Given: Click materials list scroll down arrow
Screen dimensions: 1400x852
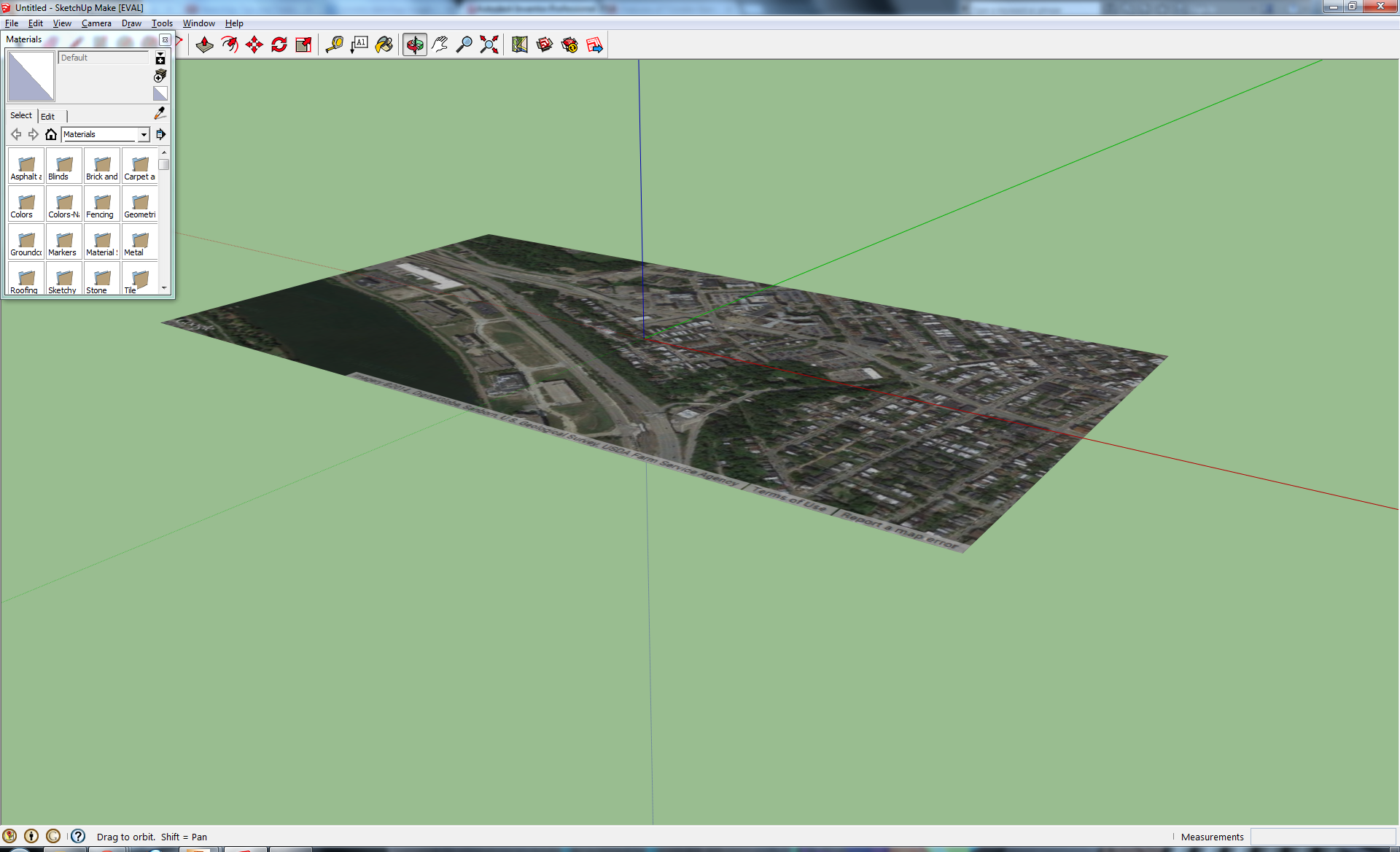Looking at the screenshot, I should [164, 289].
